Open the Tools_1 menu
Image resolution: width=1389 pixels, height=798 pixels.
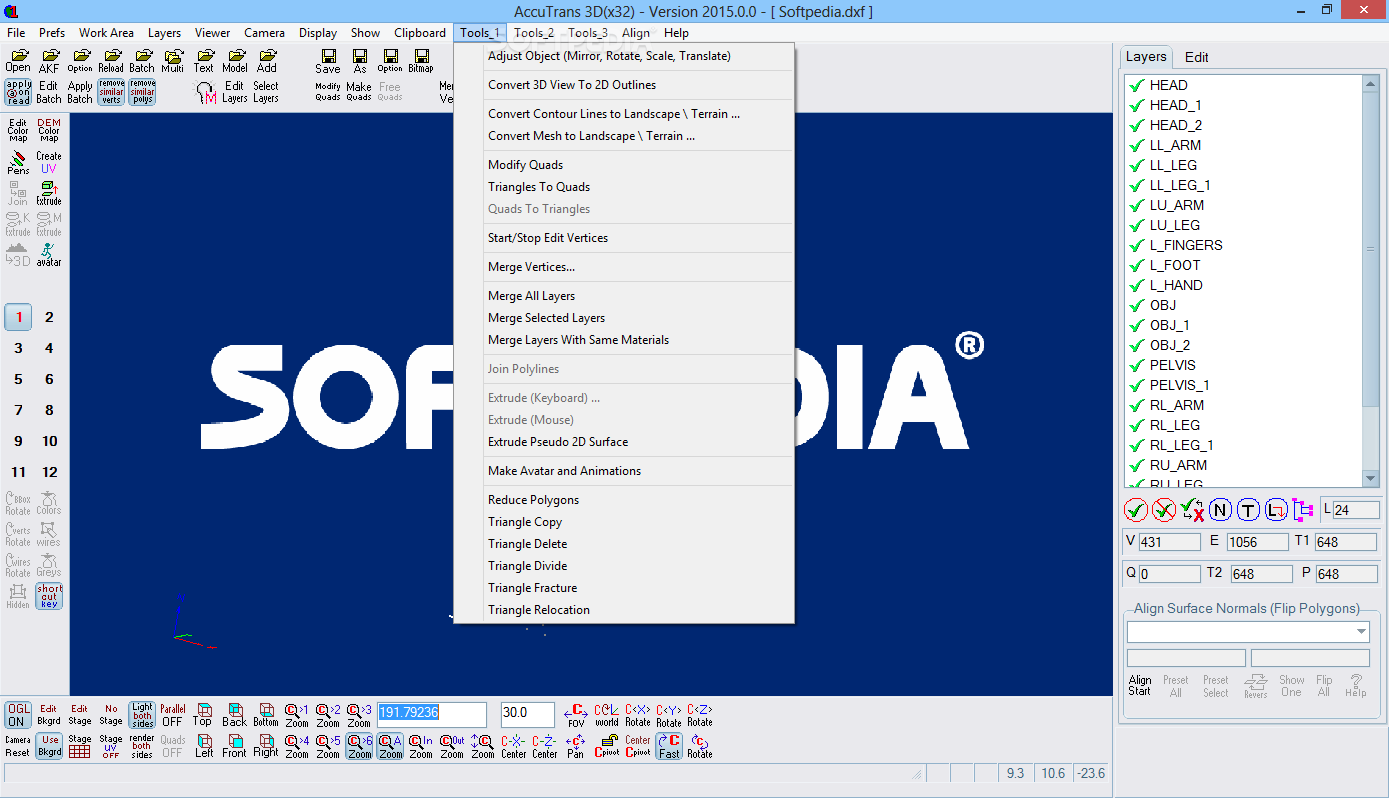tap(480, 33)
